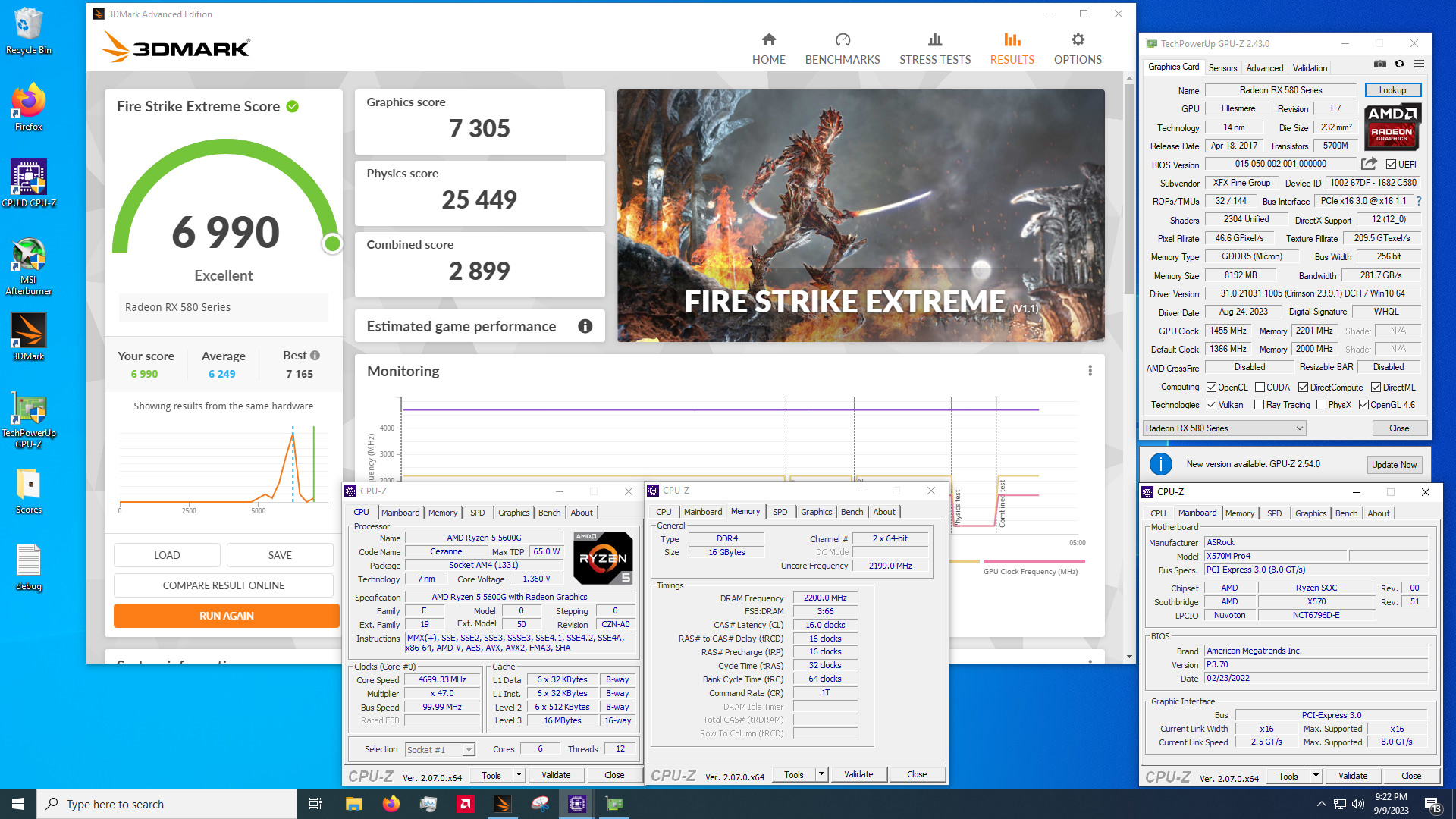Open Task View on taskbar

[315, 804]
